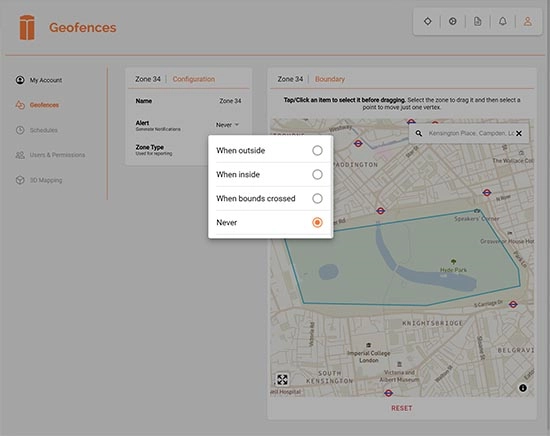Open 3D Mapping menu item
Screen dimensions: 550x436
coord(39,180)
